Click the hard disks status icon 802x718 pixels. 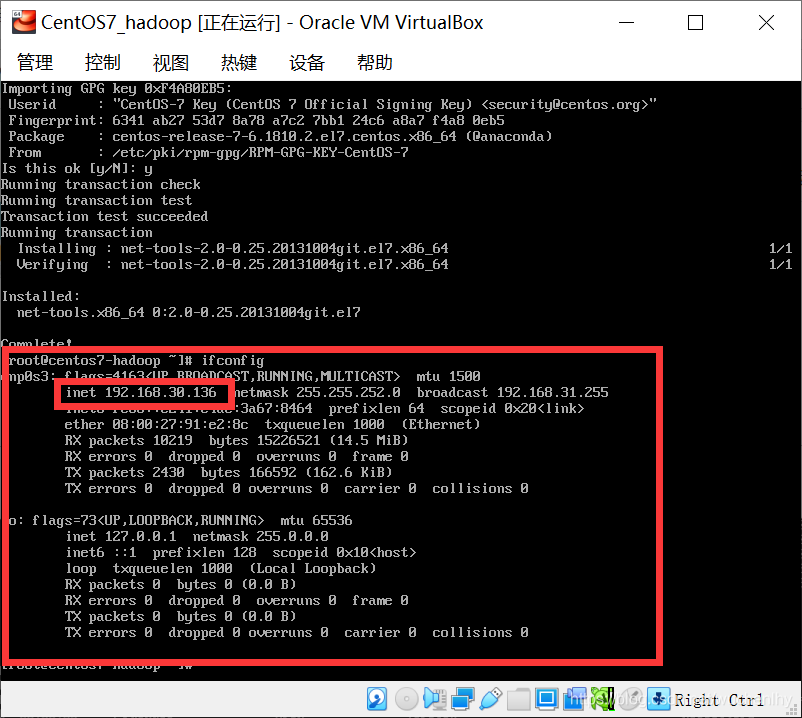pos(376,699)
